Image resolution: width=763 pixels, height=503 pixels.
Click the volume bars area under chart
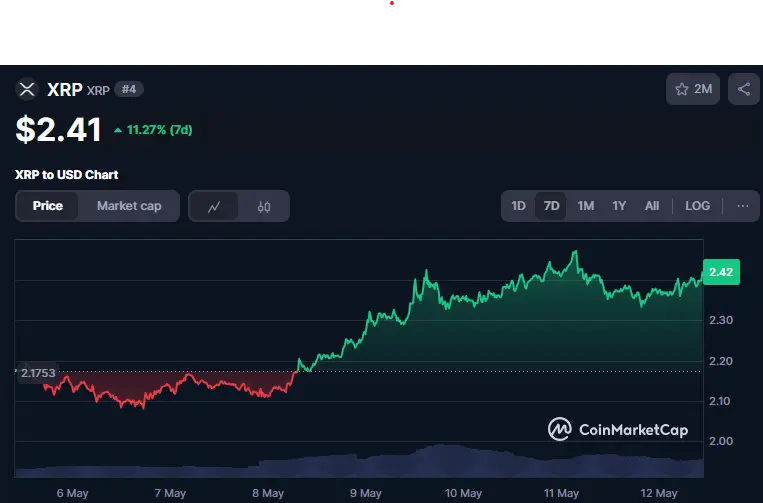coord(359,462)
